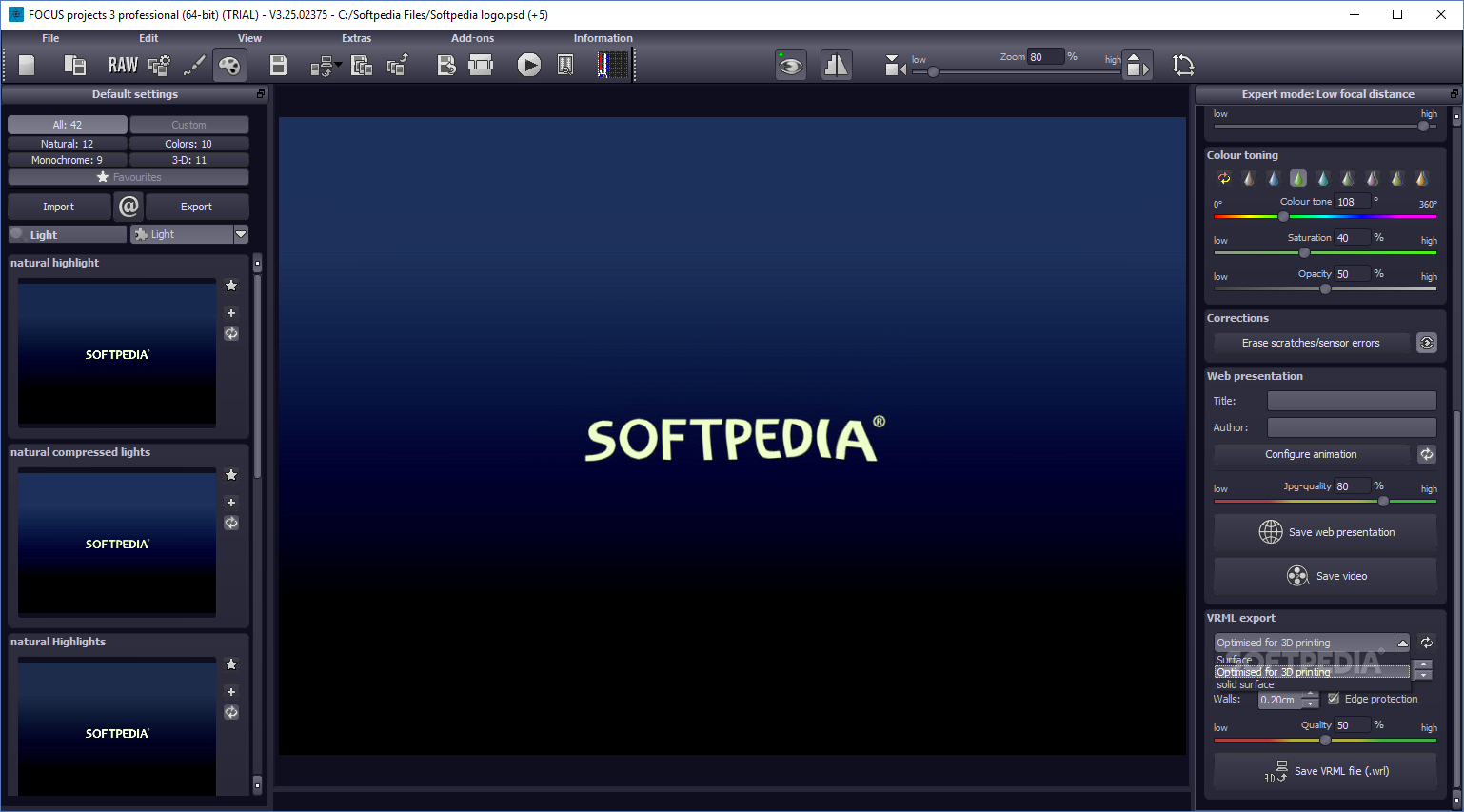1464x812 pixels.
Task: Select the 'All: 42' preset filter
Action: click(67, 125)
